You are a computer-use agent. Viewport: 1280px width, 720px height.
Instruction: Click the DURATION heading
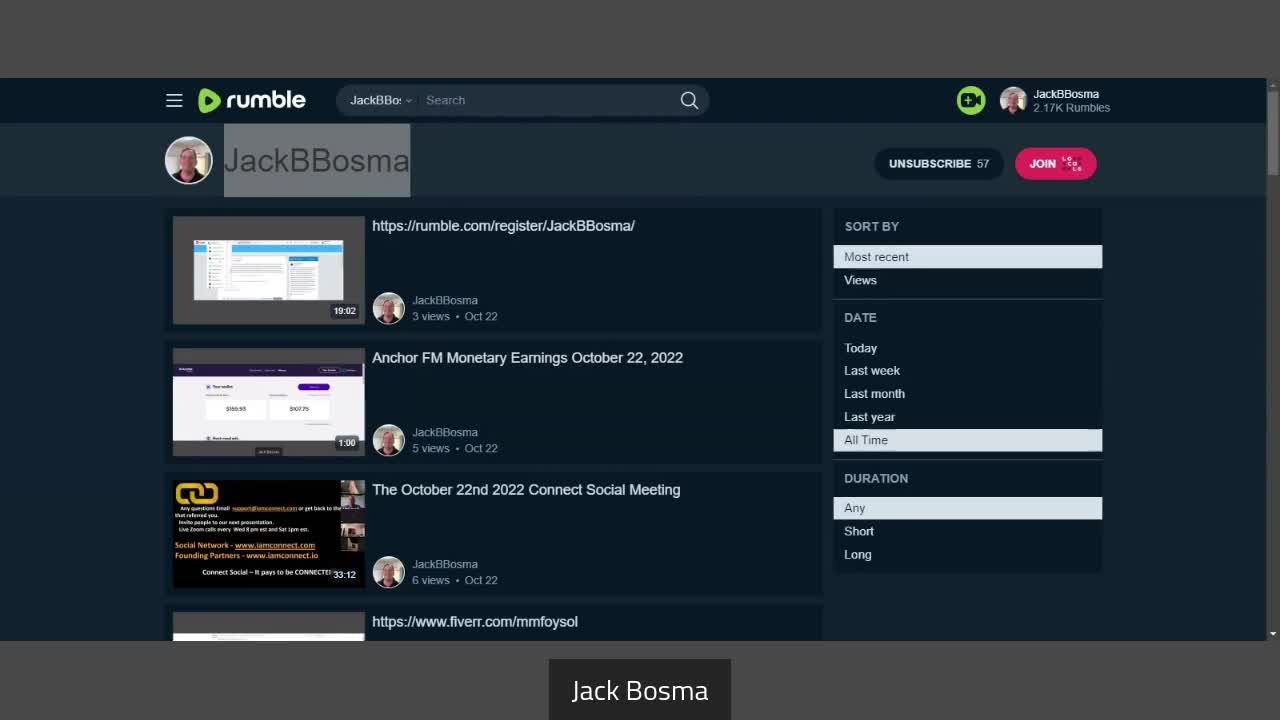coord(876,479)
